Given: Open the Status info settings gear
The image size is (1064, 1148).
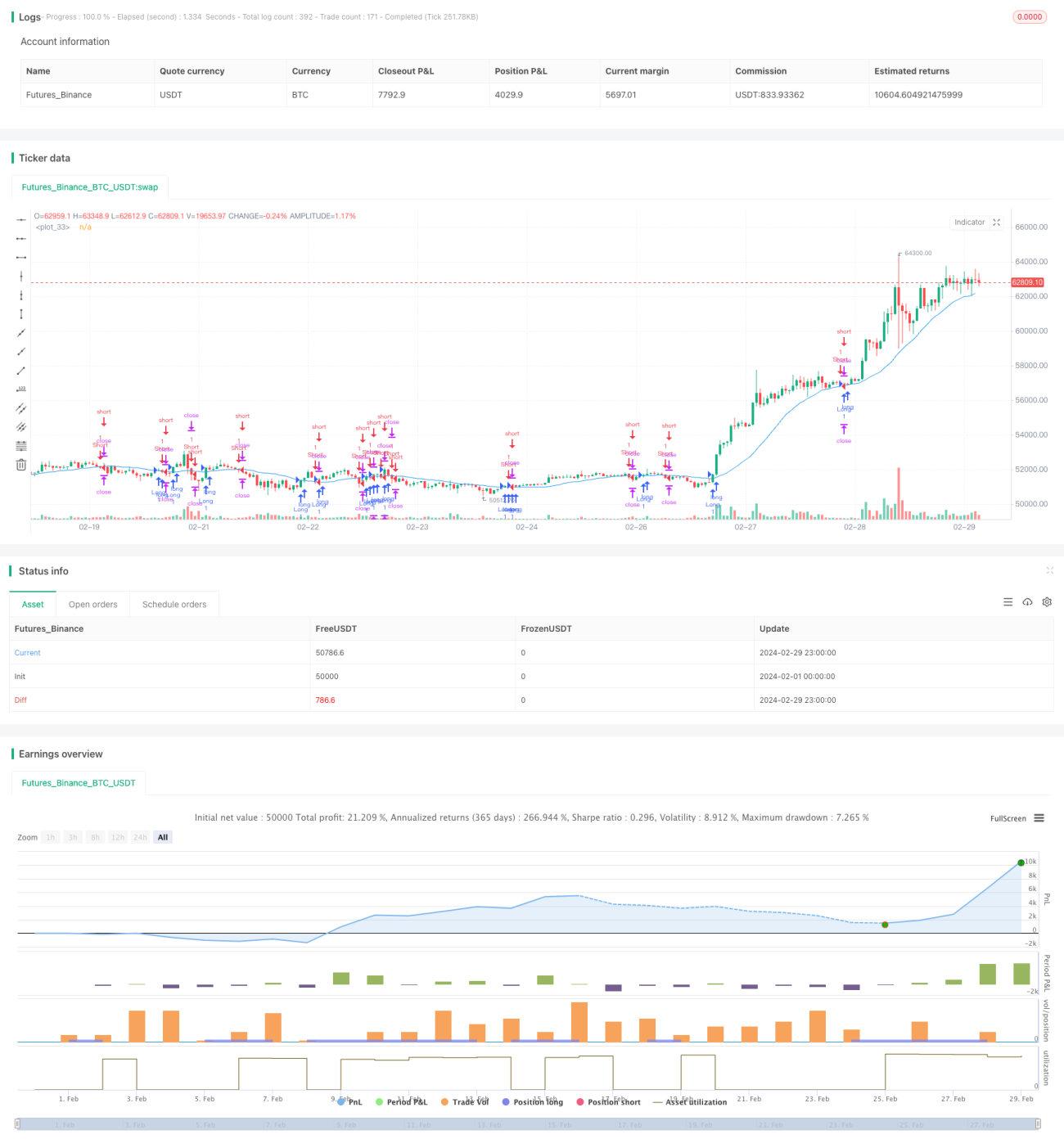Looking at the screenshot, I should pyautogui.click(x=1047, y=602).
